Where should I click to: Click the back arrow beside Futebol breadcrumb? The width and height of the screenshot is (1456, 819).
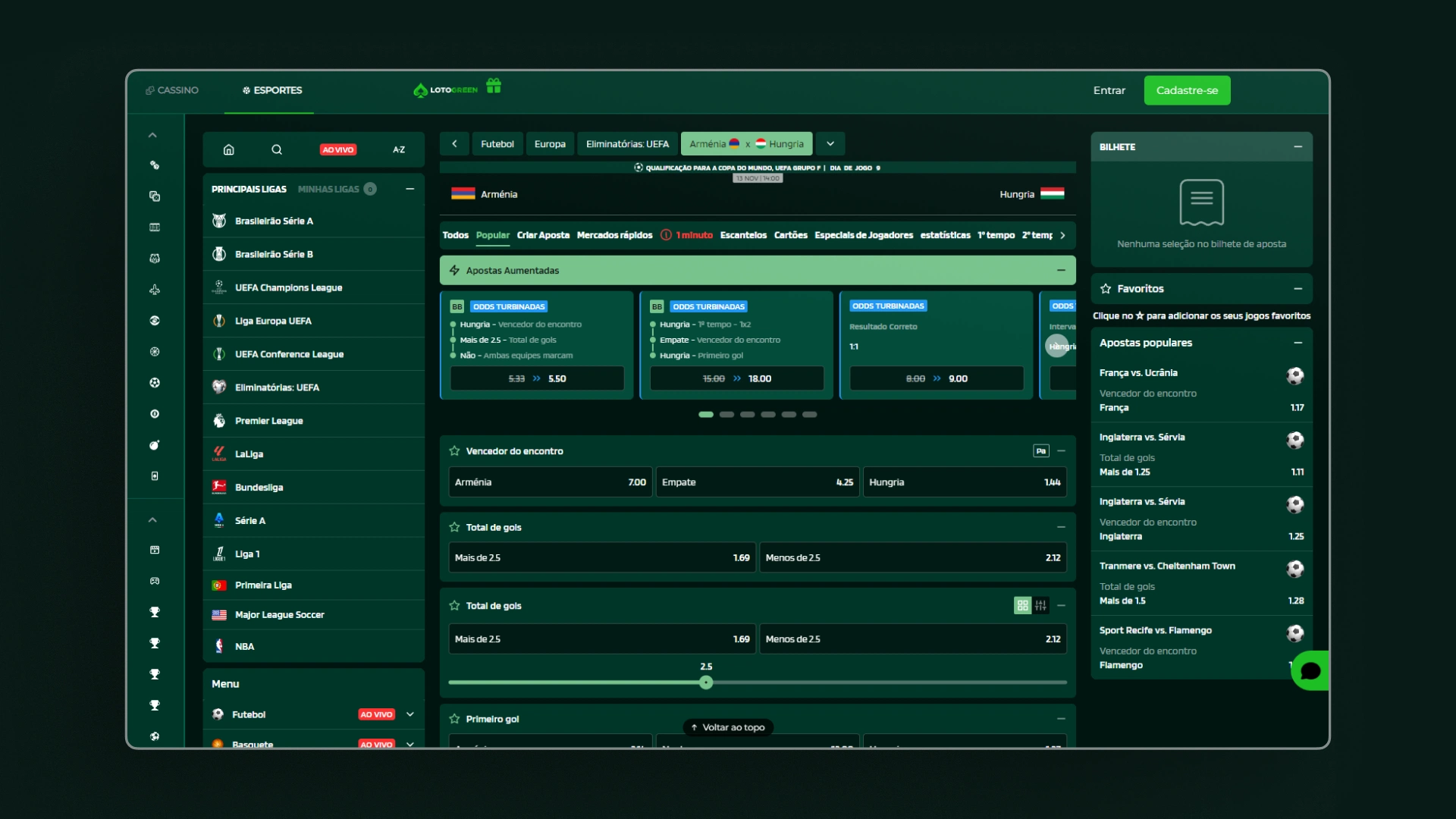point(454,144)
